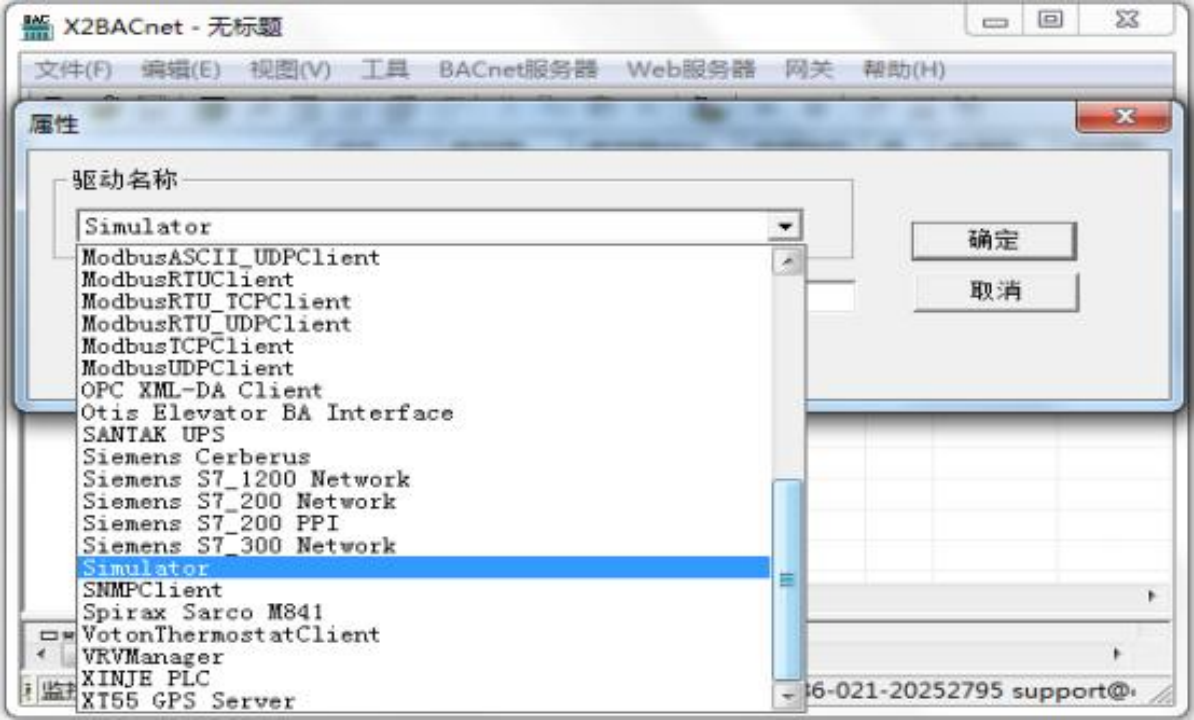Pick SANTAK UPS driver
Viewport: 1194px width, 720px height.
(425, 435)
